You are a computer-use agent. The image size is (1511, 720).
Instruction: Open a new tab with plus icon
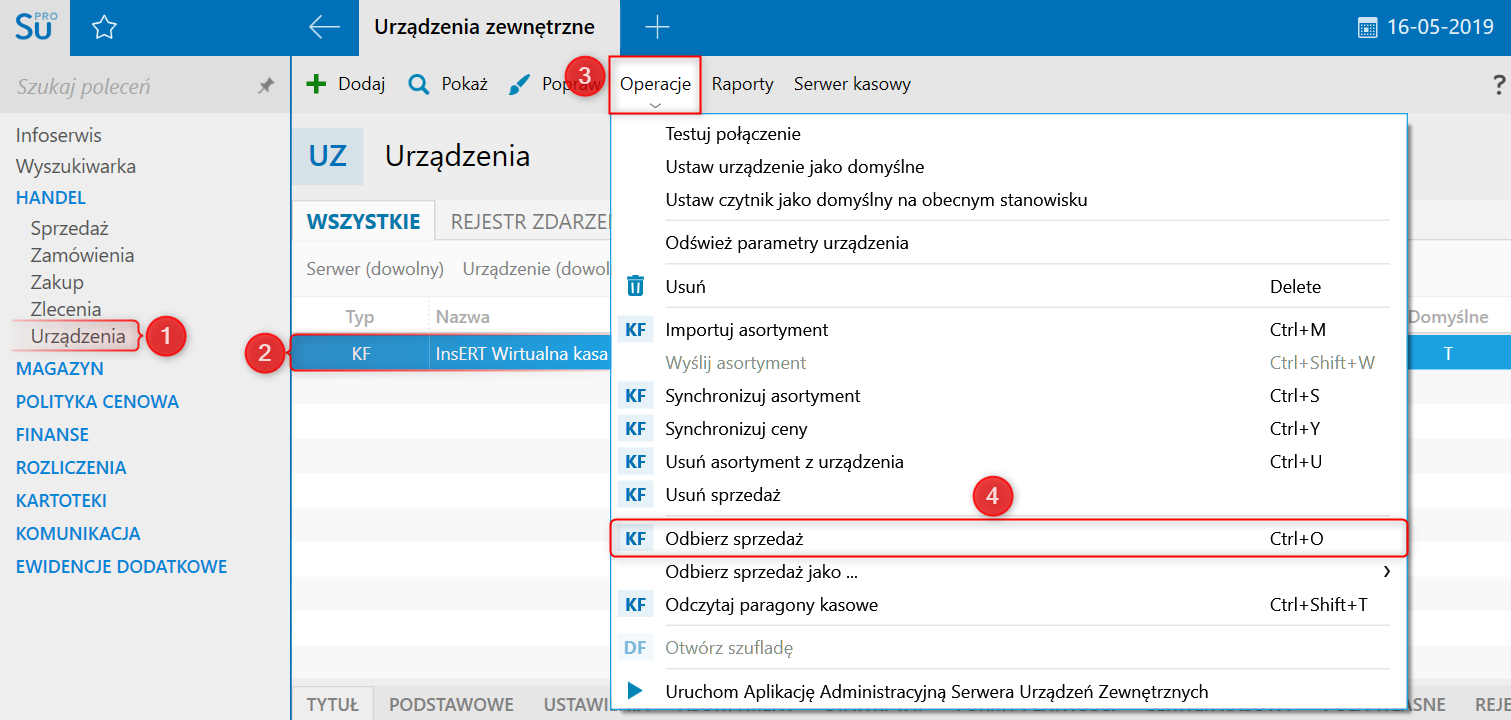657,27
